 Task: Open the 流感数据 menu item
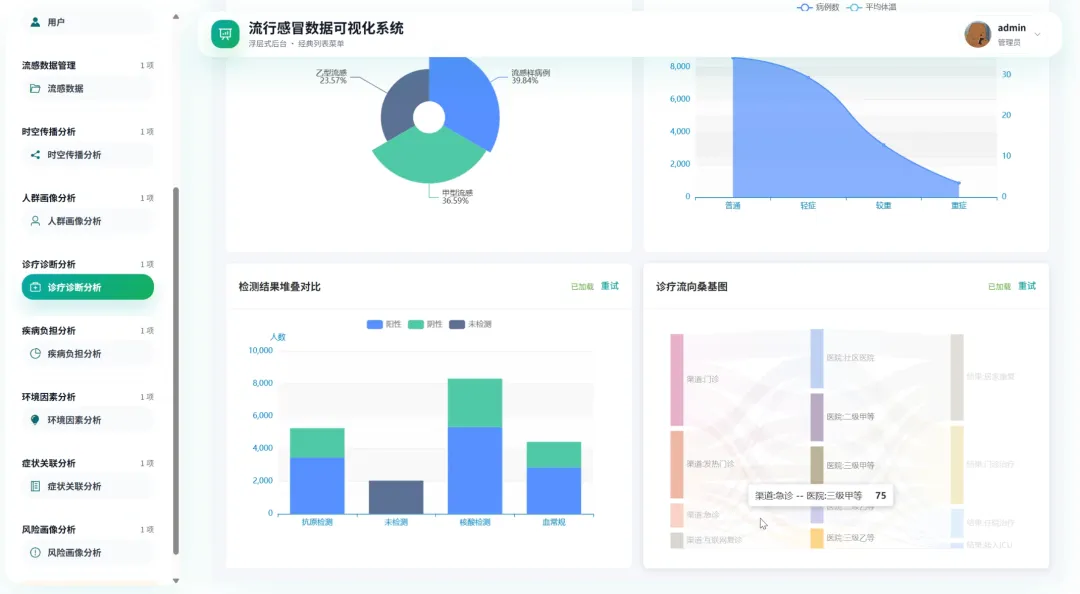[x=87, y=88]
